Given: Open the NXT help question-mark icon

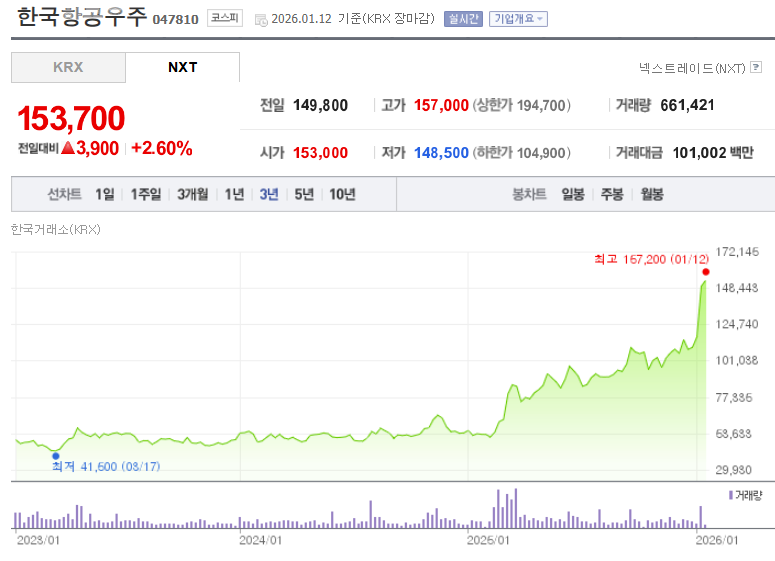Looking at the screenshot, I should pos(756,67).
